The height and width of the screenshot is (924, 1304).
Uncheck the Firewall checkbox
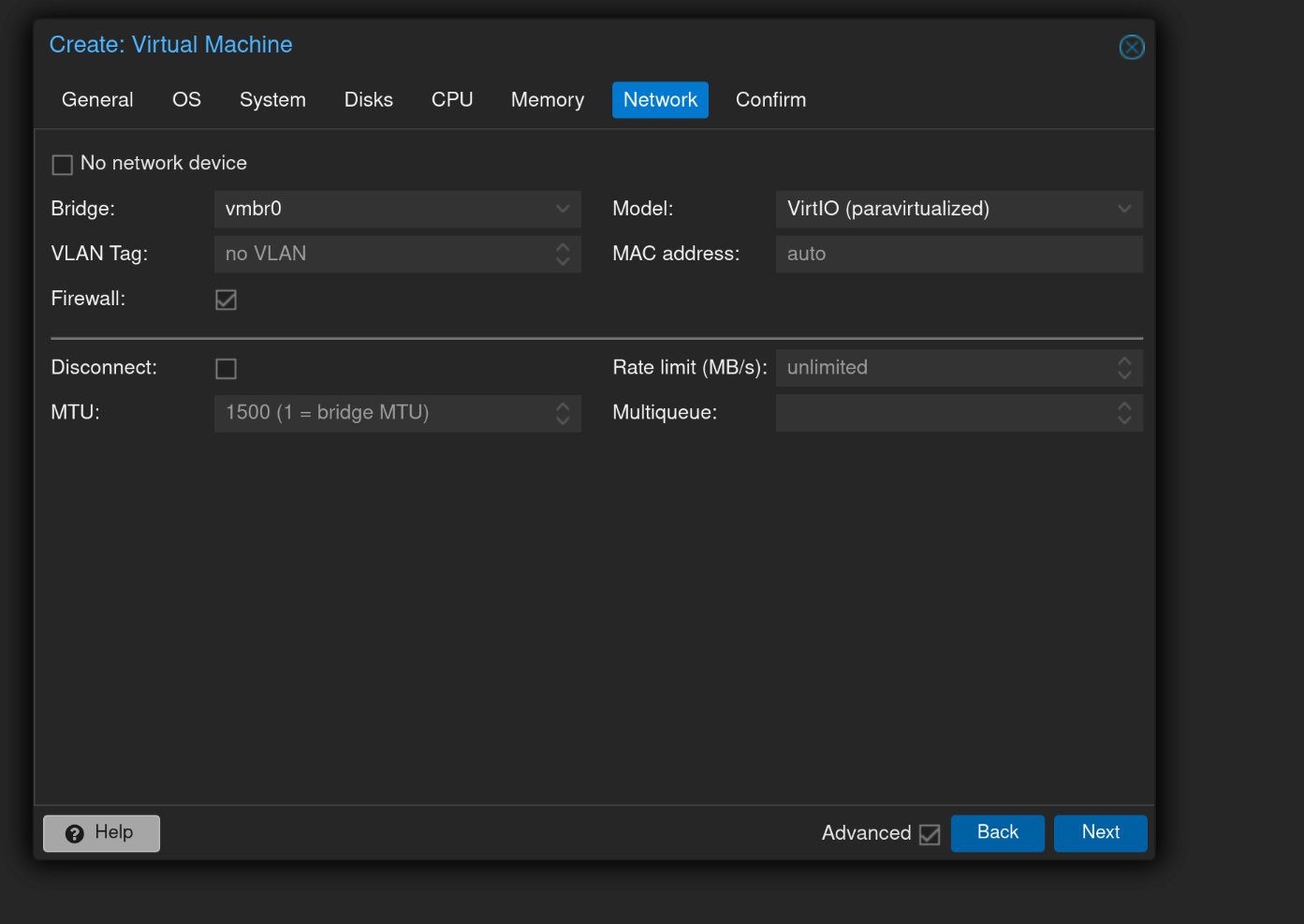click(226, 300)
